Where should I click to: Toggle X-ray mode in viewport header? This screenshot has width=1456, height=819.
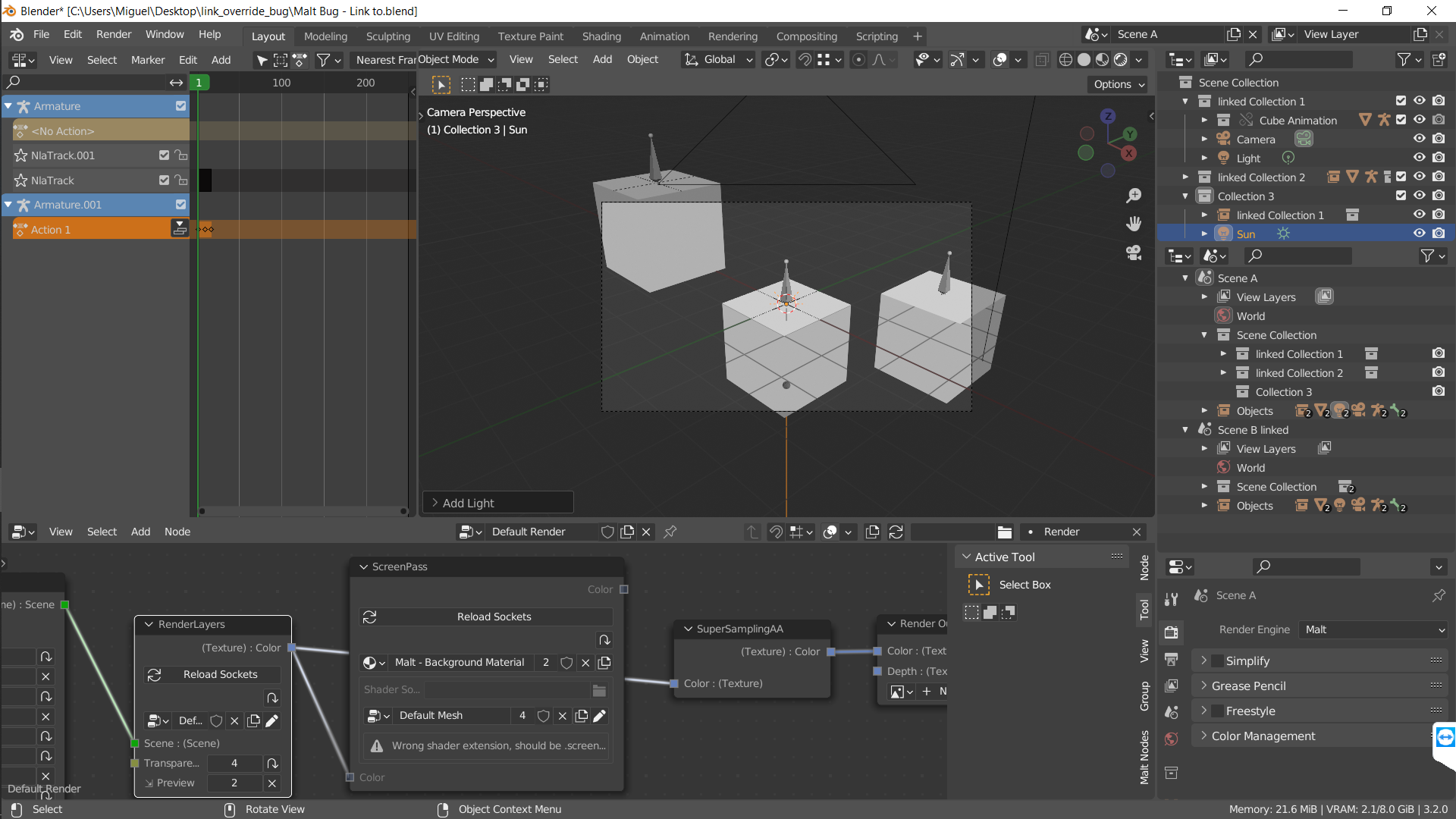click(1043, 59)
